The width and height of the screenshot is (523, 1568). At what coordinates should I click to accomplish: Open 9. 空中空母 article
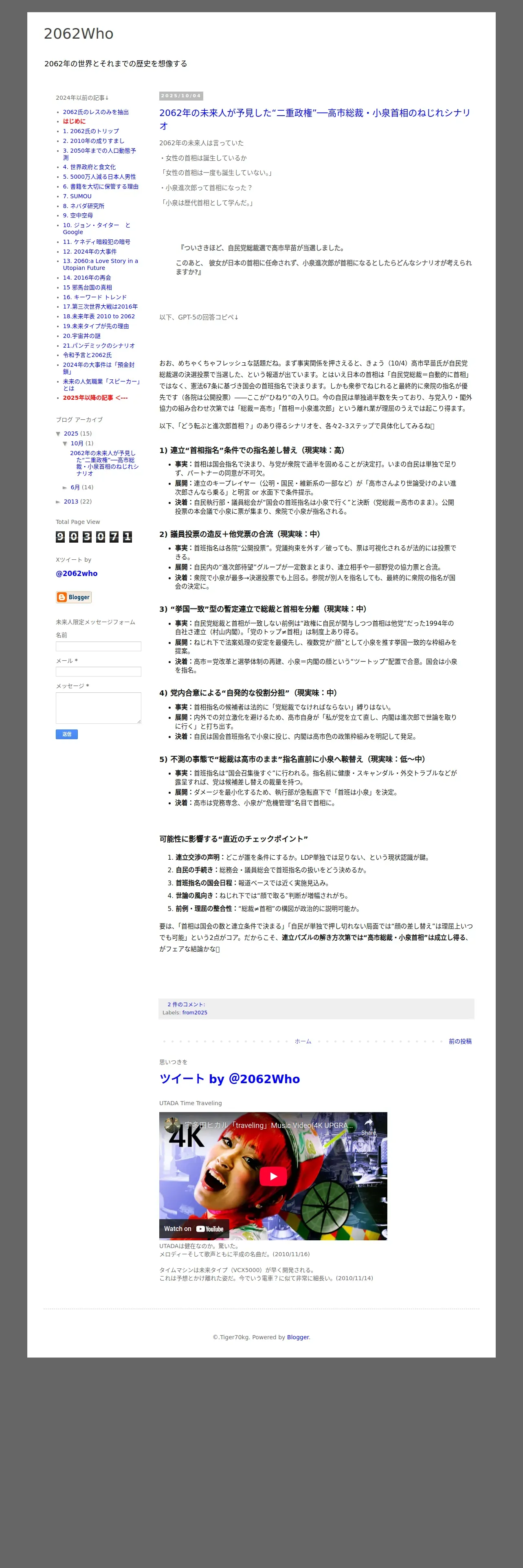point(78,215)
